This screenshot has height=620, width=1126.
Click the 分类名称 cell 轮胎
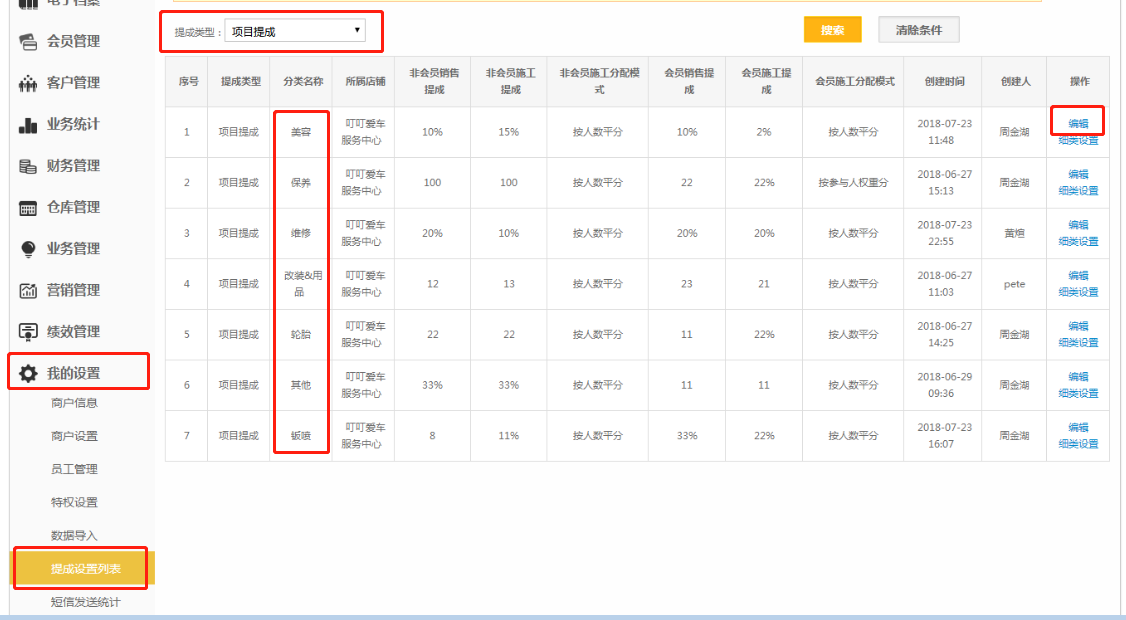pos(300,334)
